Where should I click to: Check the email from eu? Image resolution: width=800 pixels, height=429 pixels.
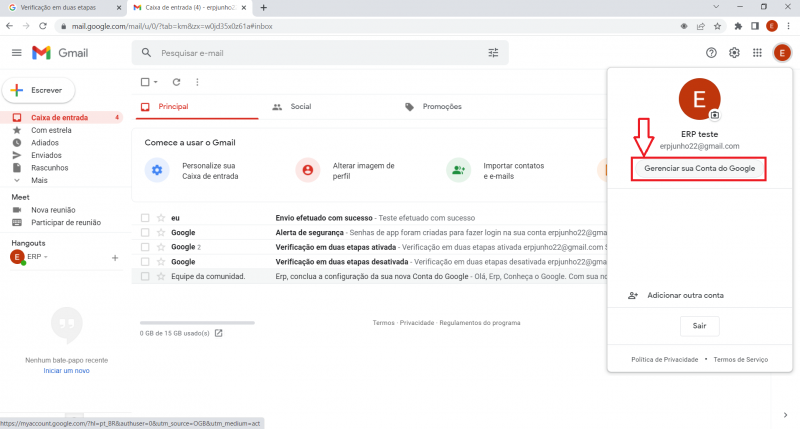click(145, 218)
